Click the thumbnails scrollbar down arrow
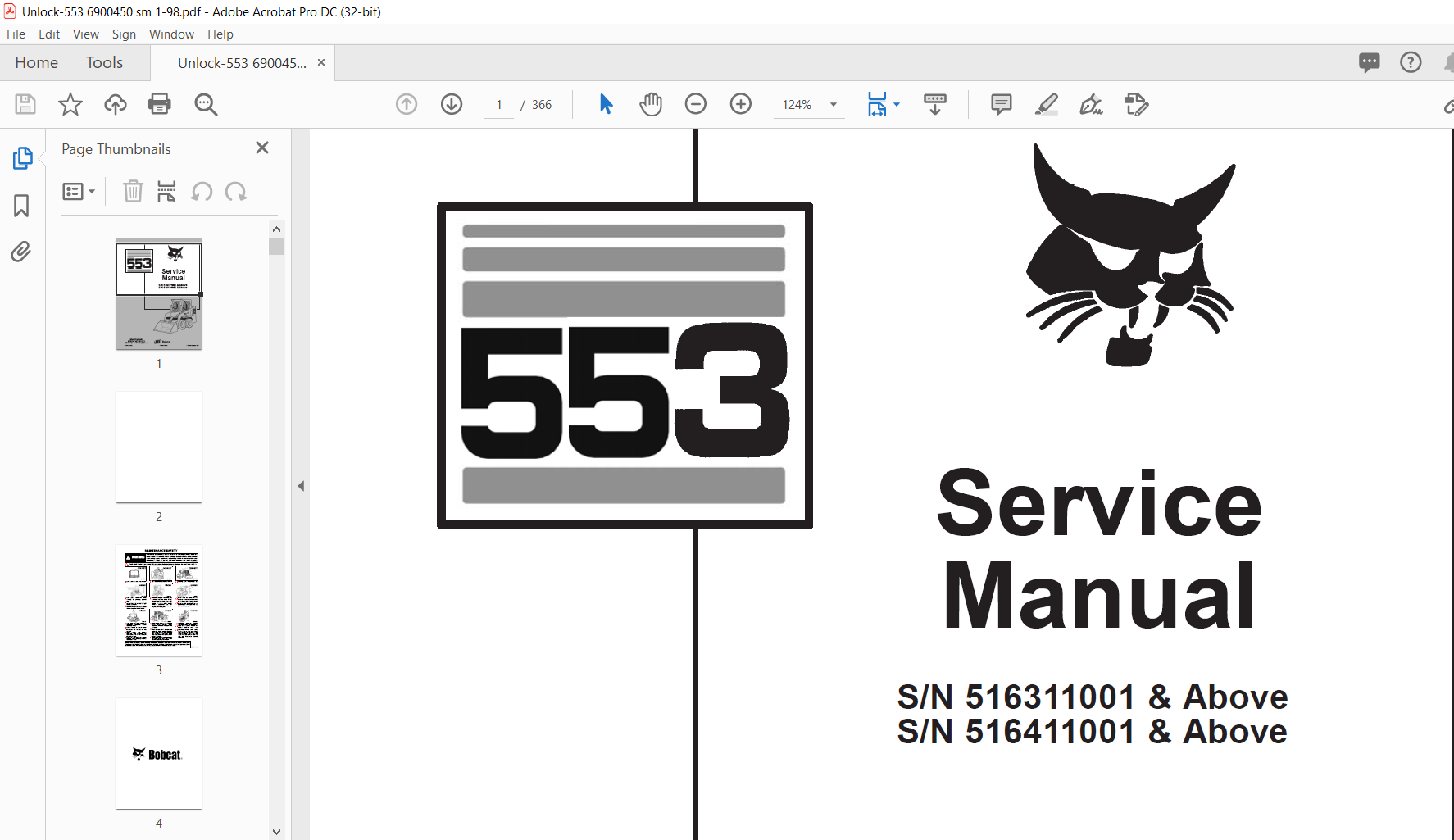The image size is (1454, 840). click(x=276, y=832)
